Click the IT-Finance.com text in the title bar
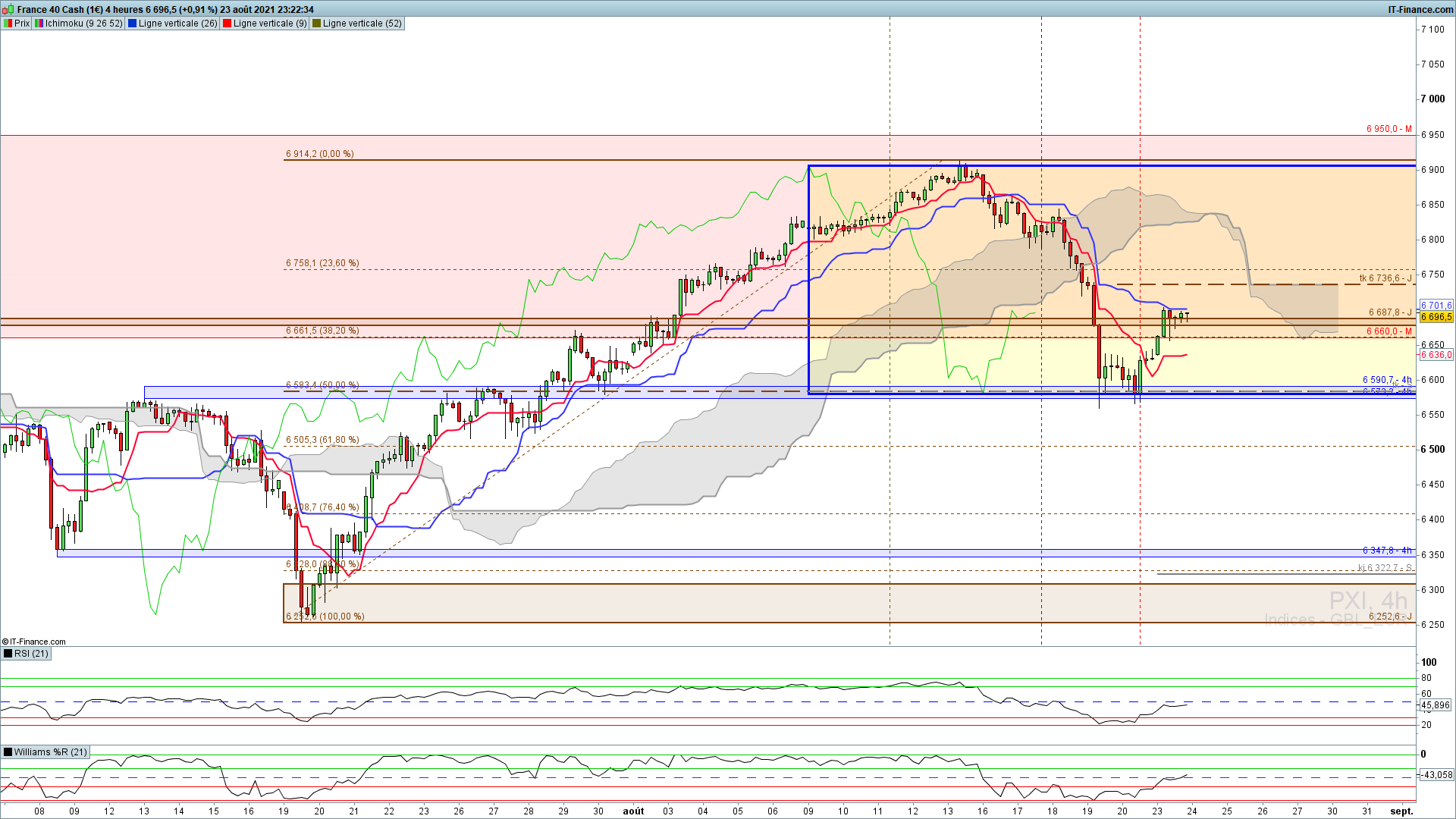 pos(1420,10)
